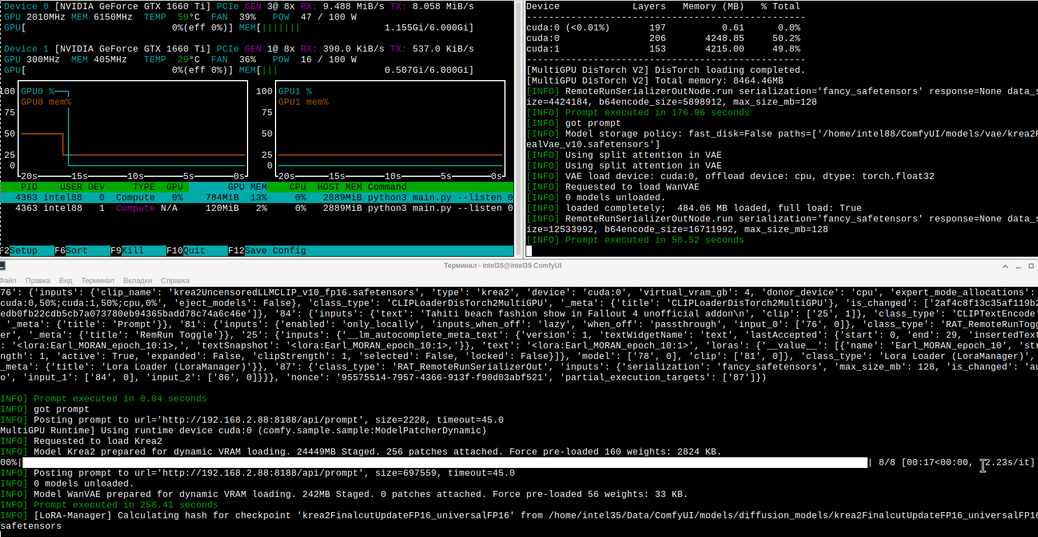Click F12 Save Config in nvtop

[x=267, y=251]
